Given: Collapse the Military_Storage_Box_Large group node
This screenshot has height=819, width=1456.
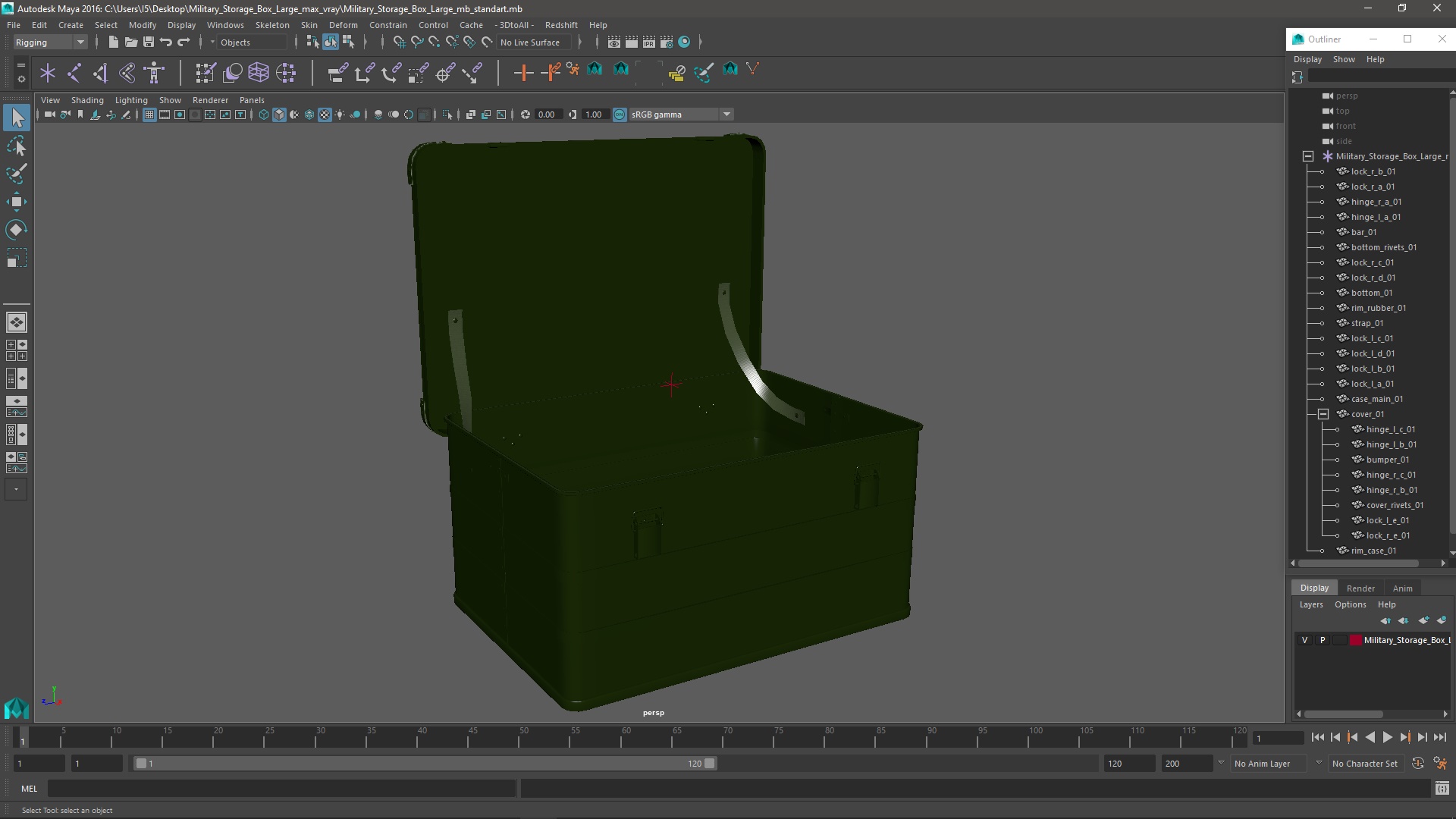Looking at the screenshot, I should click(1308, 156).
